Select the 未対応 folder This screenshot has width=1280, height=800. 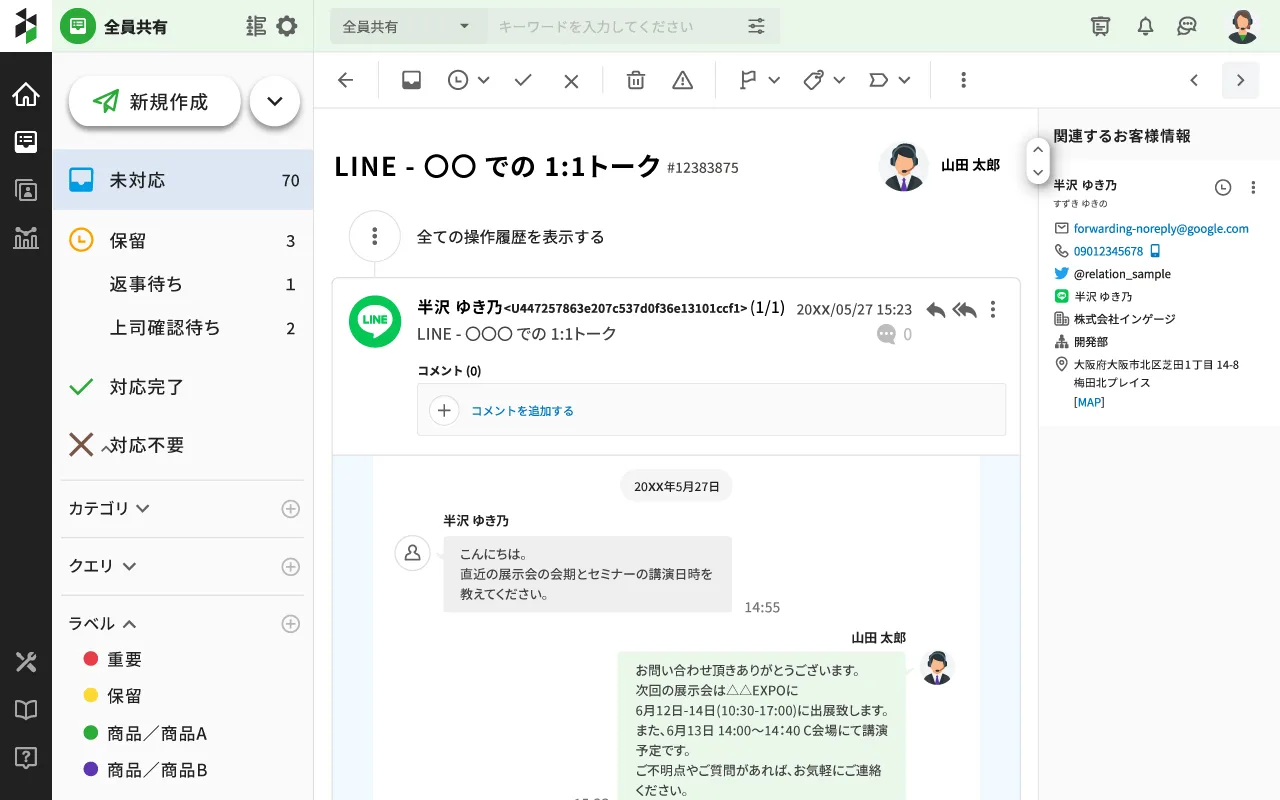pos(183,180)
